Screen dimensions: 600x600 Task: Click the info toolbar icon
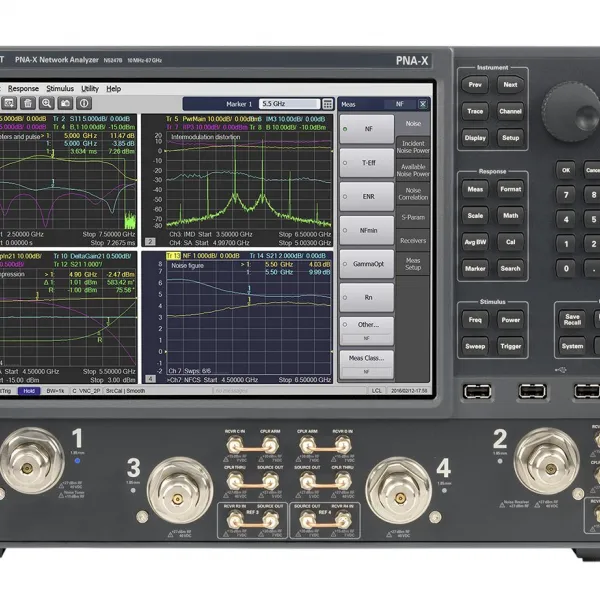[x=84, y=103]
